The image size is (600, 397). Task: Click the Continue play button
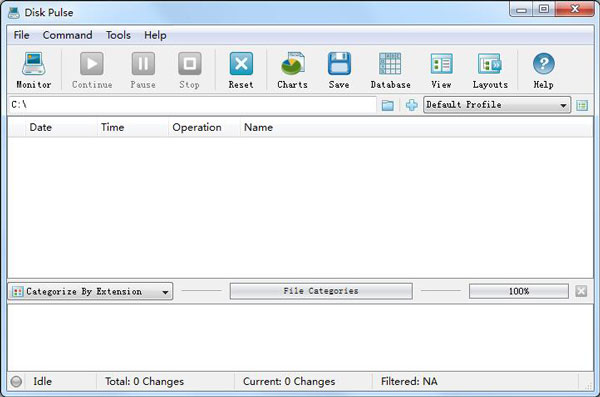pos(92,70)
